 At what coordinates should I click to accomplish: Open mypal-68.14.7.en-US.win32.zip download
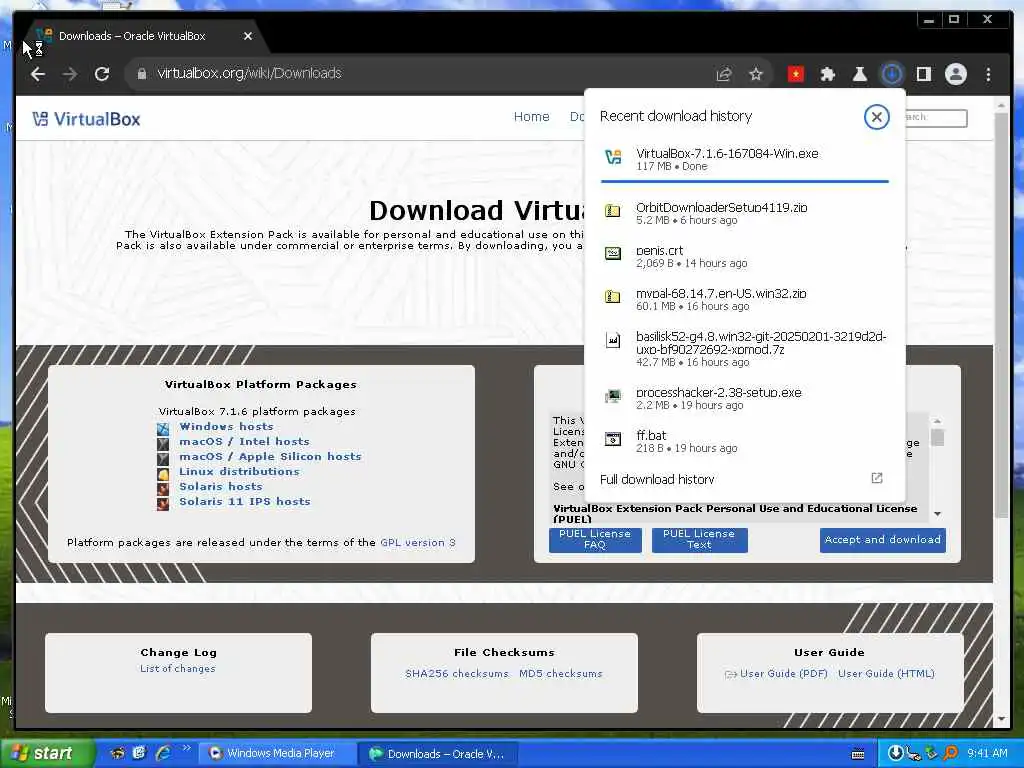[x=744, y=299]
